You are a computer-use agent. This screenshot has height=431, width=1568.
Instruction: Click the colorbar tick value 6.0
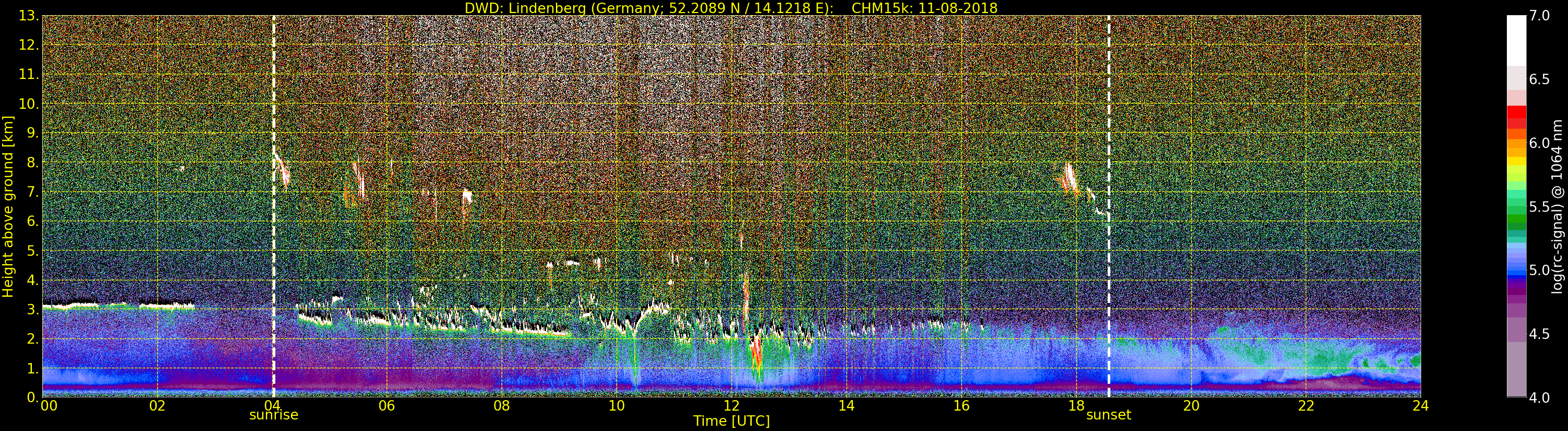coord(1540,143)
